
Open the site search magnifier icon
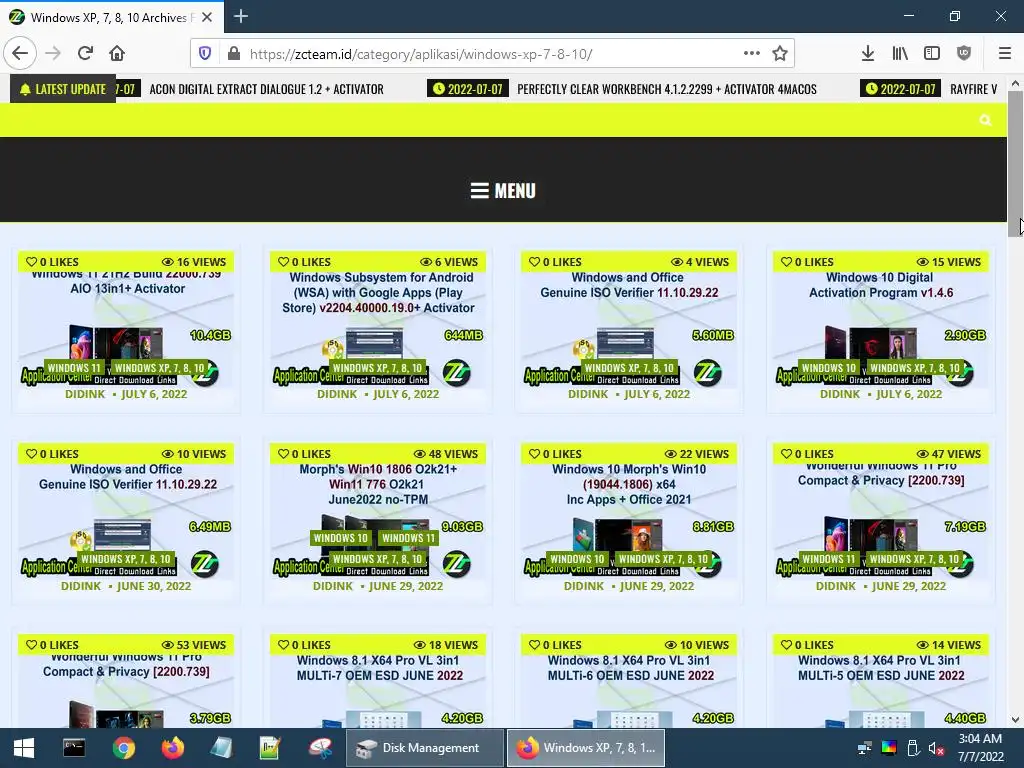(x=985, y=120)
